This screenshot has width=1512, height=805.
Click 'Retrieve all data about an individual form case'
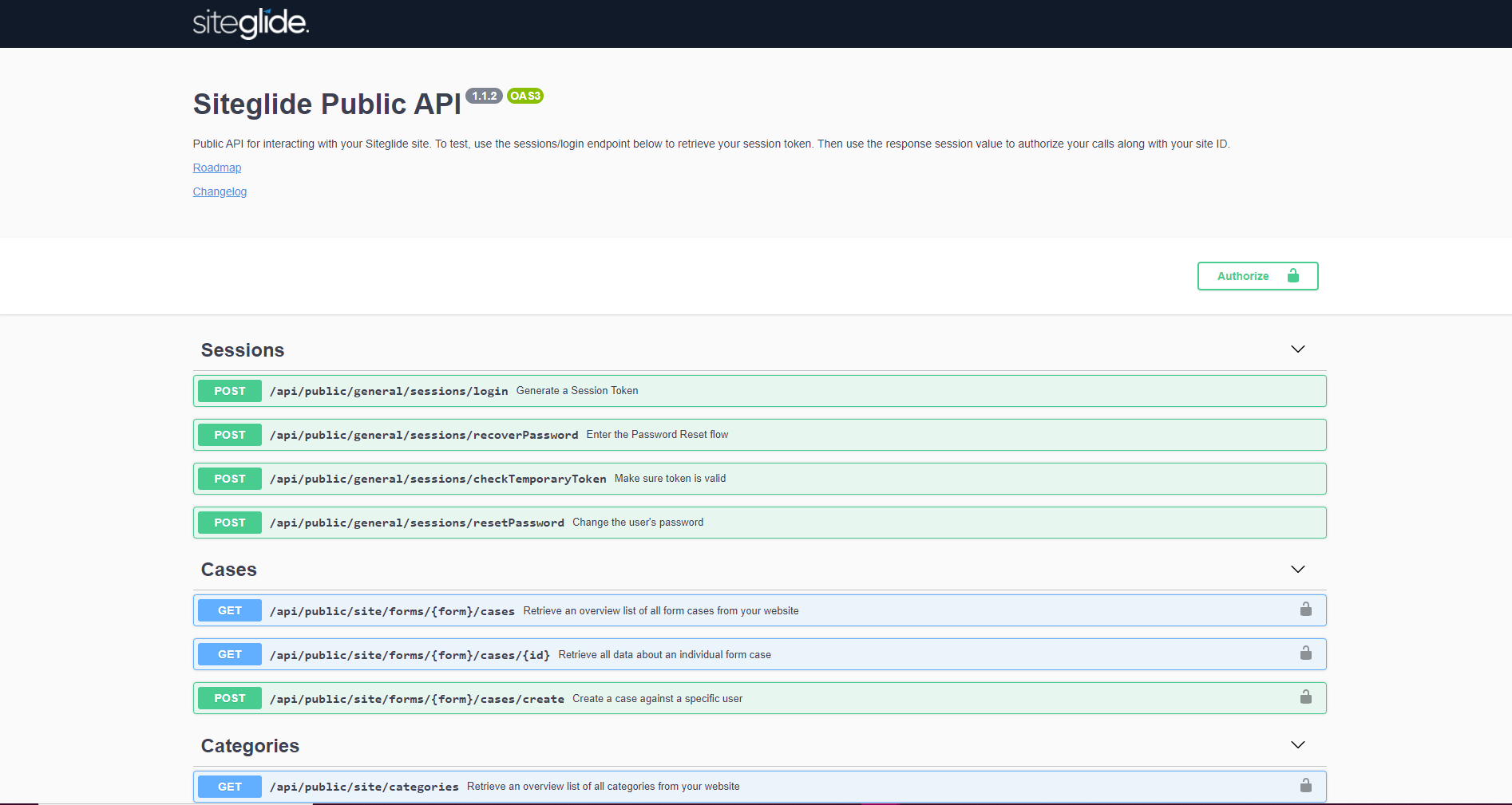click(x=665, y=655)
